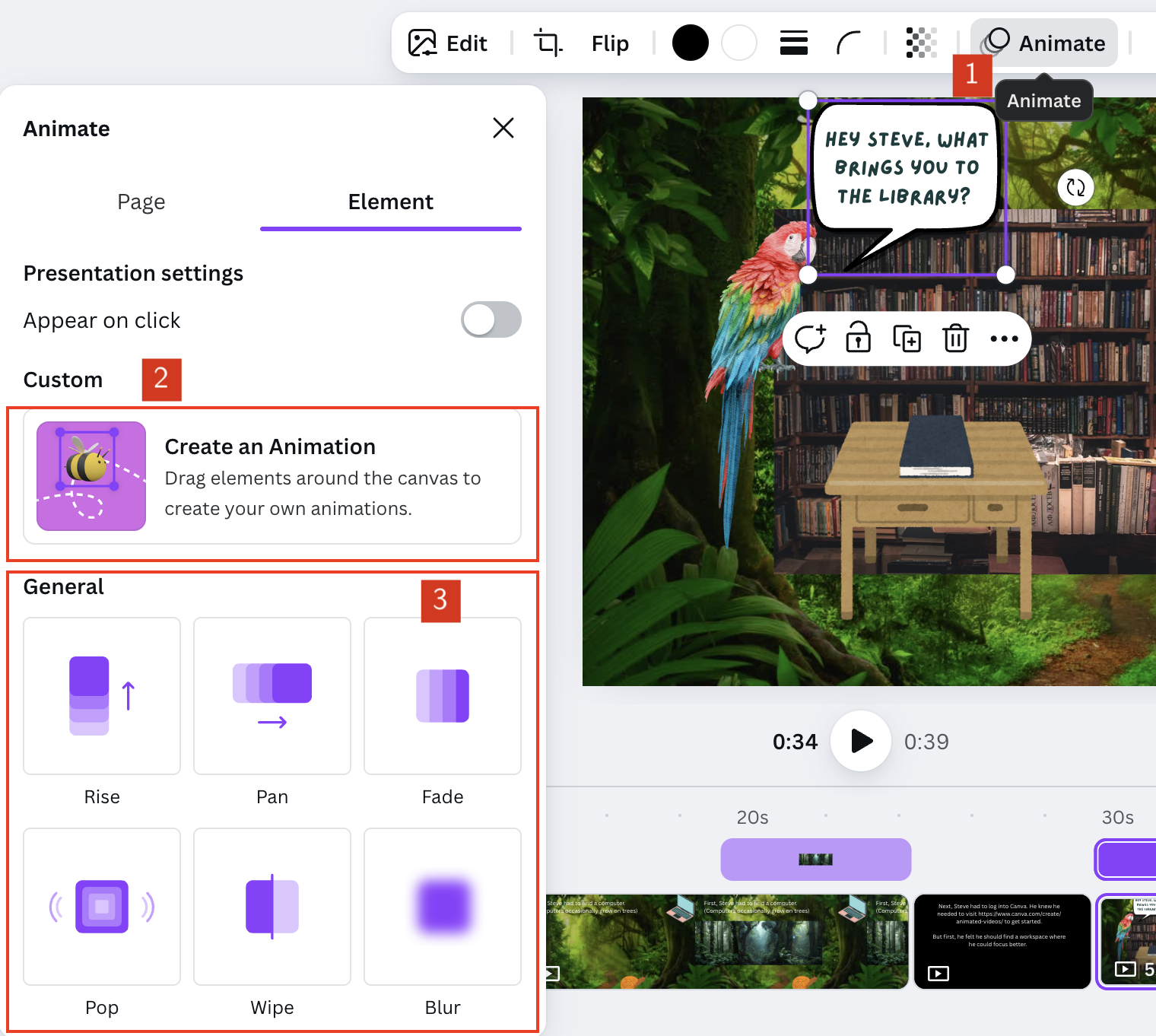The width and height of the screenshot is (1156, 1036).
Task: Open the transparency checkerboard icon
Action: (x=921, y=43)
